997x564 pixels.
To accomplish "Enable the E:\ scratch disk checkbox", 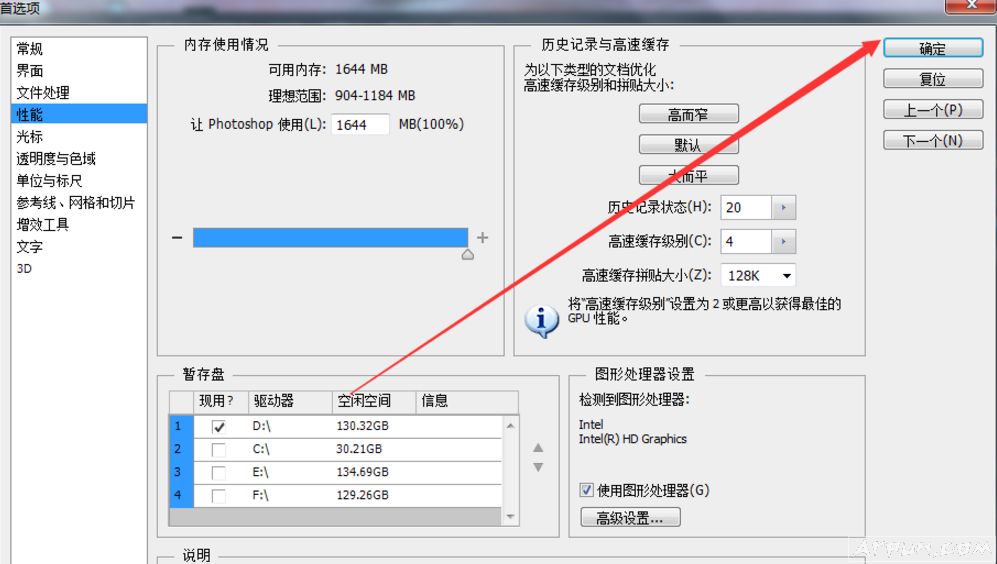I will click(x=219, y=472).
